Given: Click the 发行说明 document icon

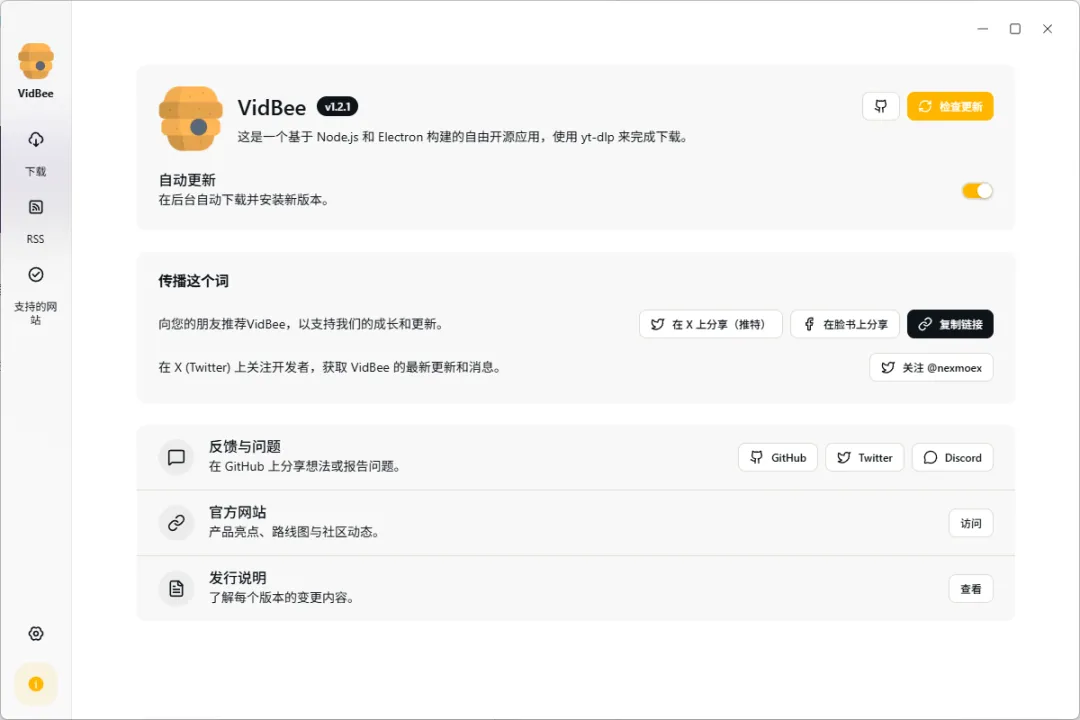Looking at the screenshot, I should tap(176, 588).
